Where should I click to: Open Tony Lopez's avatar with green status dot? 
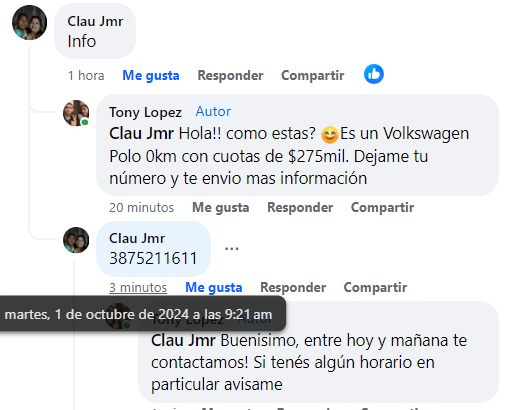click(x=76, y=113)
